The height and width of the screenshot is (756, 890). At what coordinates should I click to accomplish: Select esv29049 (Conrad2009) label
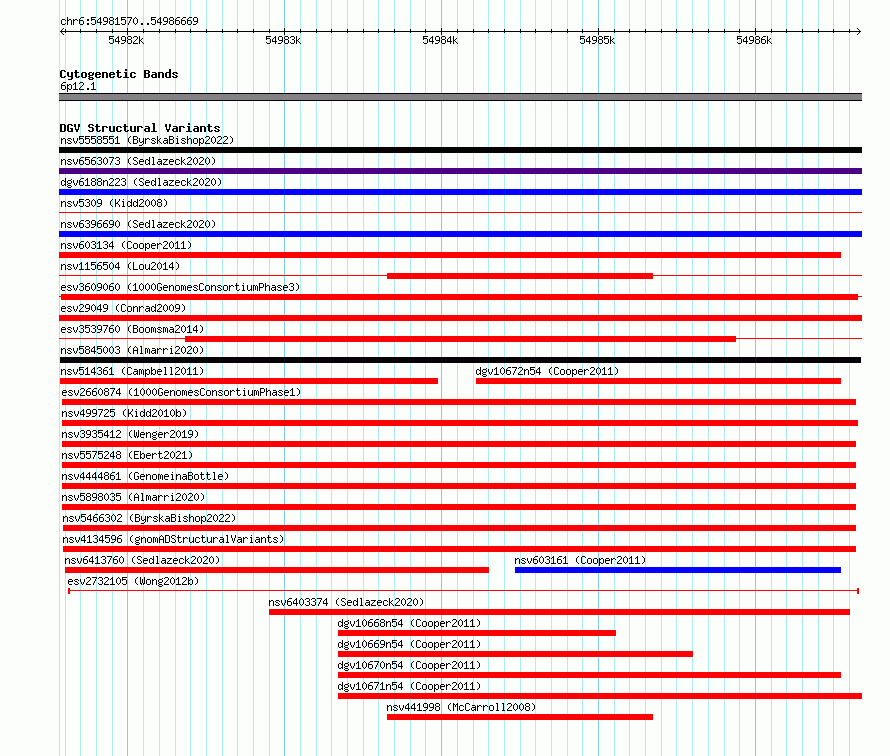tap(123, 308)
